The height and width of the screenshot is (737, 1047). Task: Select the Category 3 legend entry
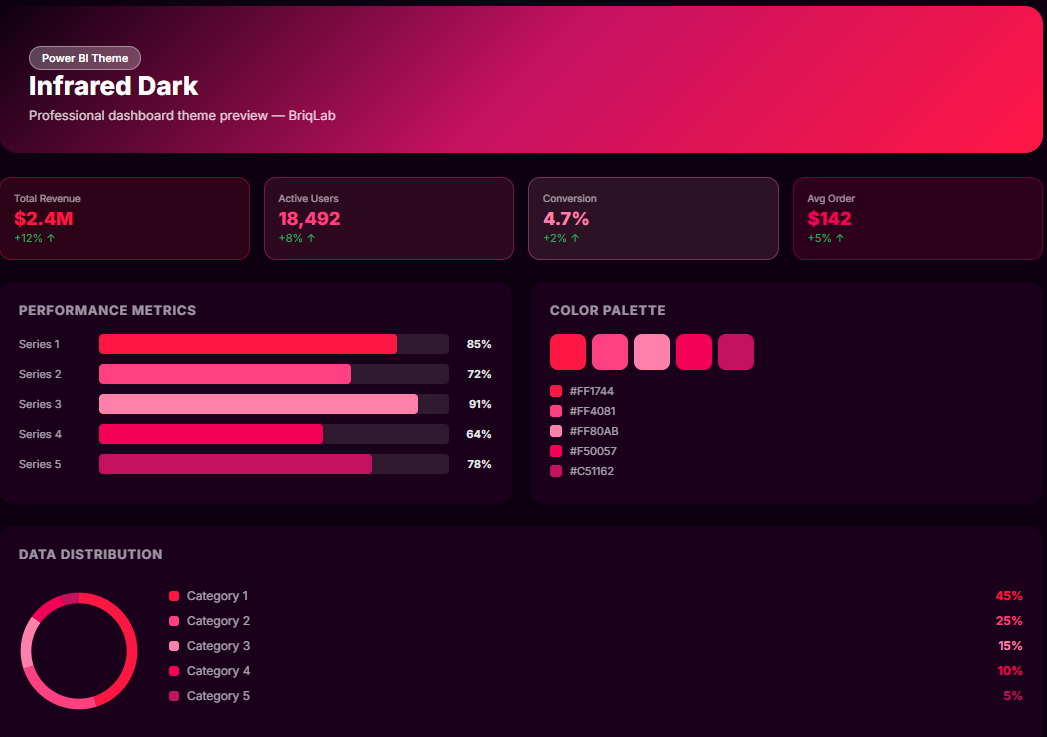pos(218,646)
